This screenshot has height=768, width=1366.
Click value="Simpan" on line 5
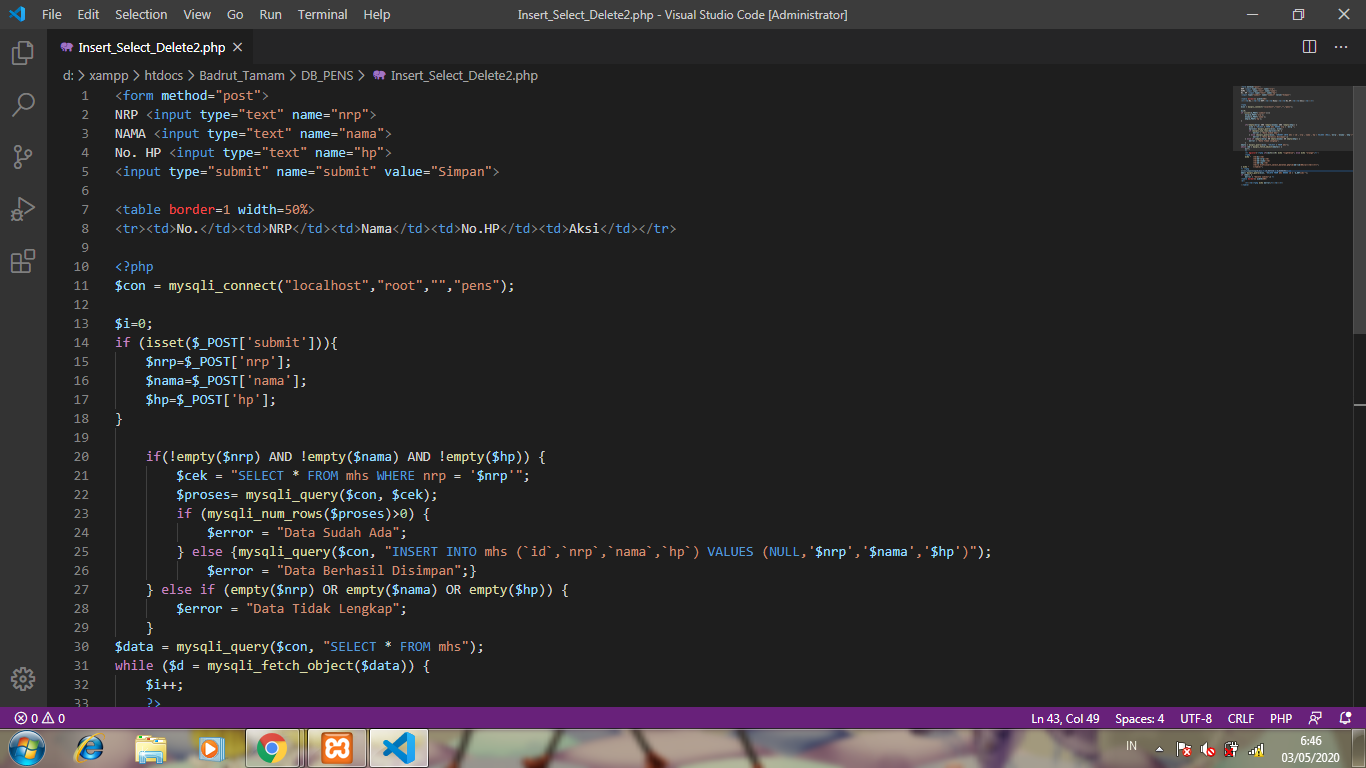point(438,172)
